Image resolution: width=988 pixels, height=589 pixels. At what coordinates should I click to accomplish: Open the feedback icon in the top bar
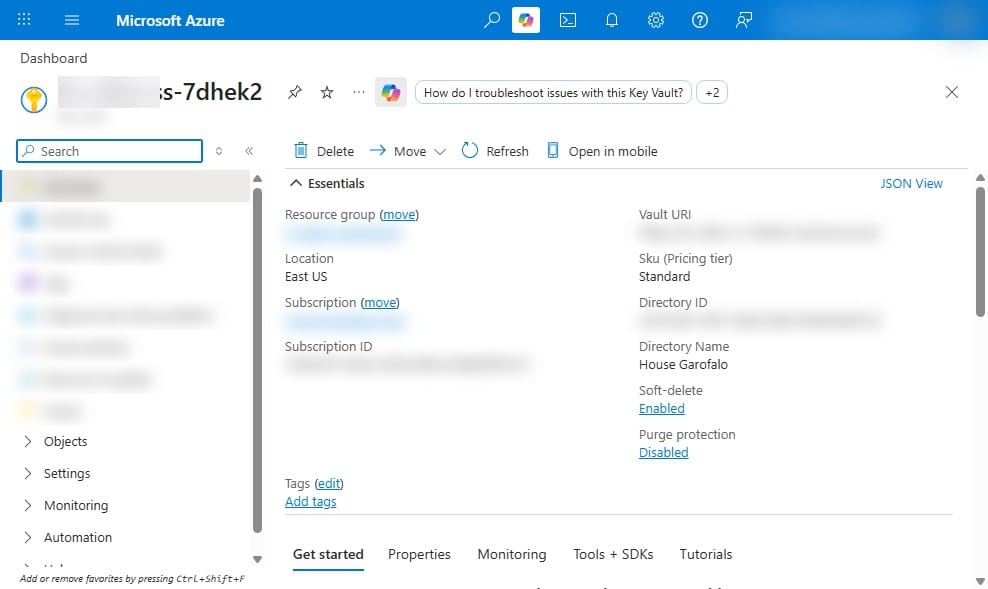click(744, 20)
